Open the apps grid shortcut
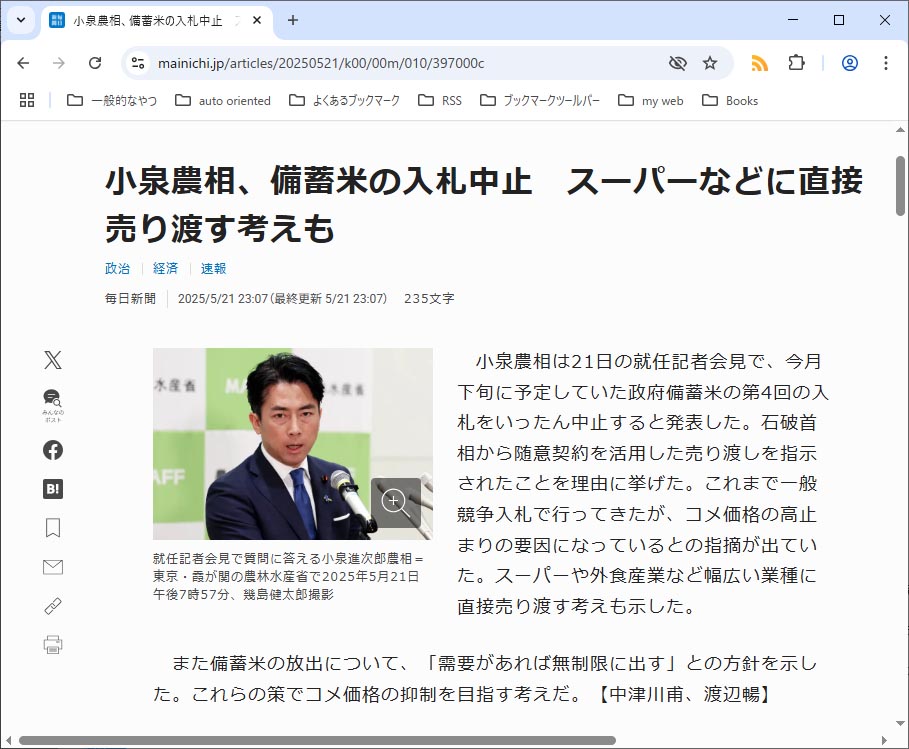This screenshot has height=749, width=909. [27, 100]
